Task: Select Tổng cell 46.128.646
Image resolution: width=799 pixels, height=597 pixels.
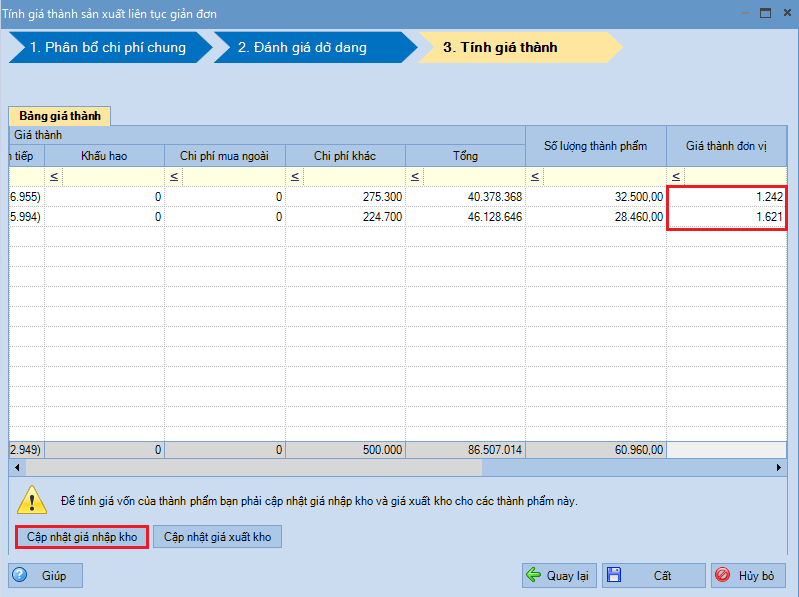Action: (465, 216)
